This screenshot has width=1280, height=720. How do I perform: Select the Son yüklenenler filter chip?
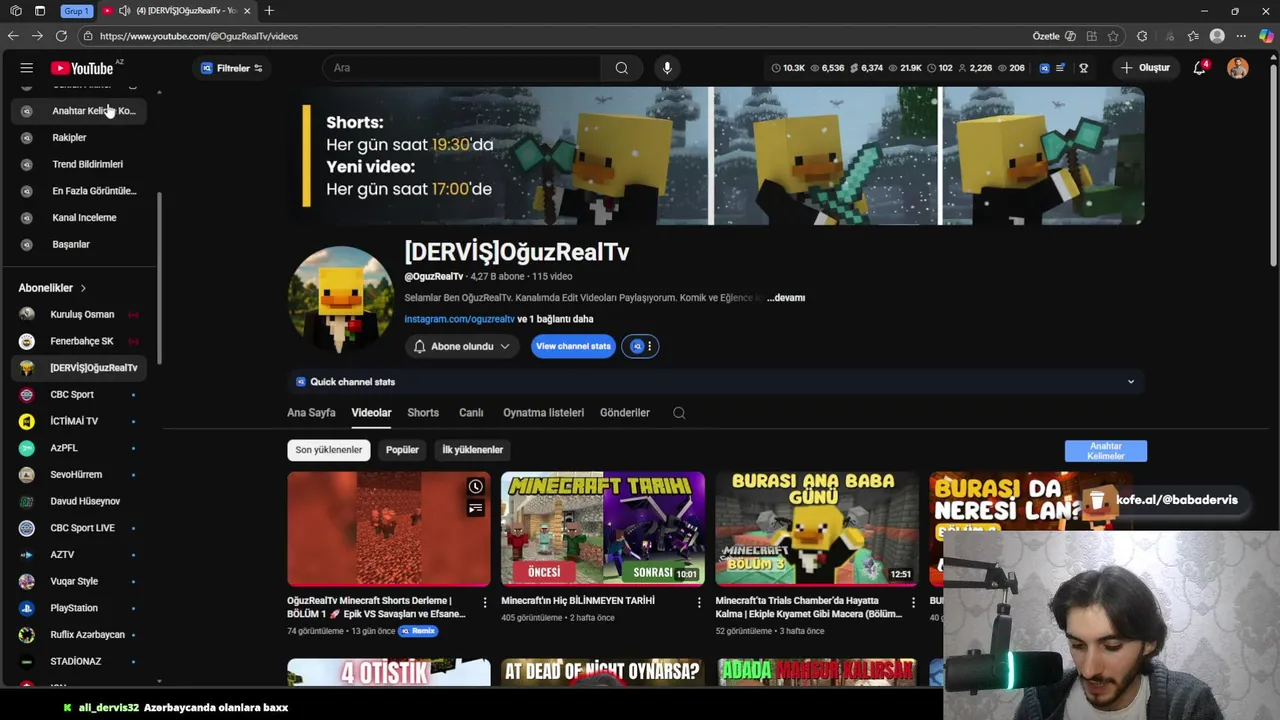[x=328, y=450]
